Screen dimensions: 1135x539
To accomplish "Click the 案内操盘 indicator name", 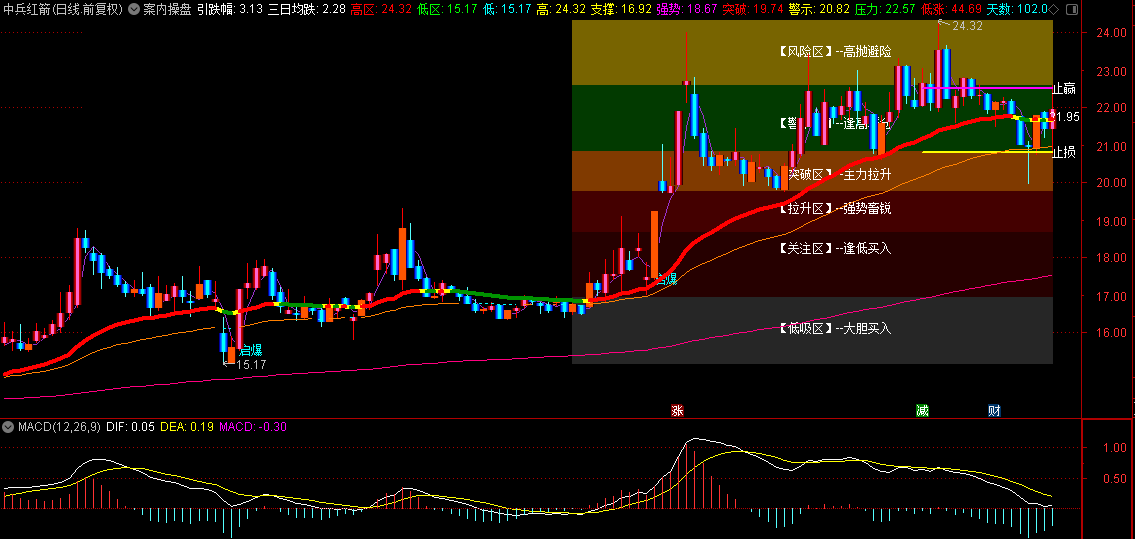I will pyautogui.click(x=167, y=9).
